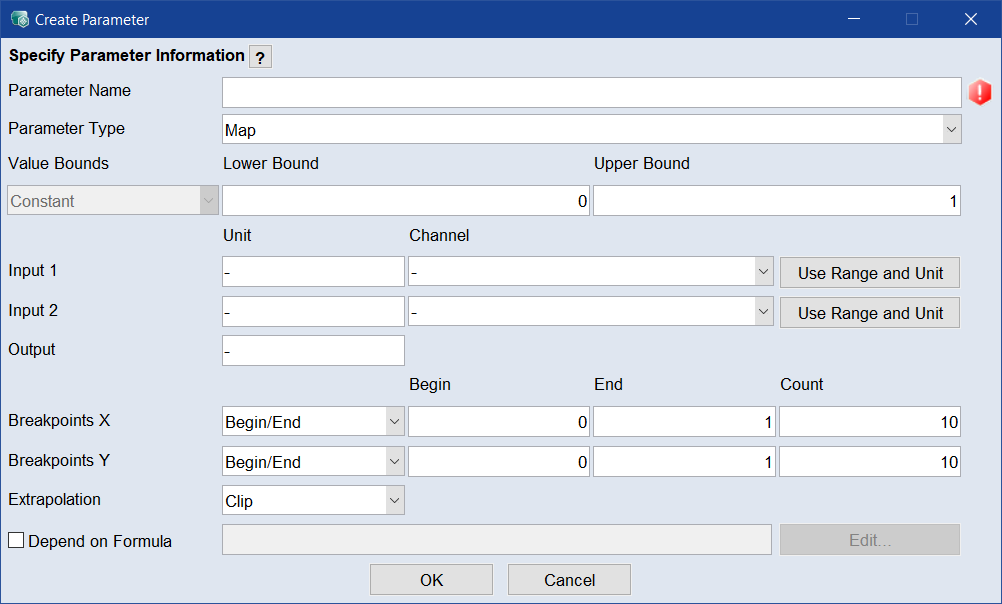The width and height of the screenshot is (1002, 604).
Task: Open the Extrapolation Clip dropdown
Action: (313, 501)
